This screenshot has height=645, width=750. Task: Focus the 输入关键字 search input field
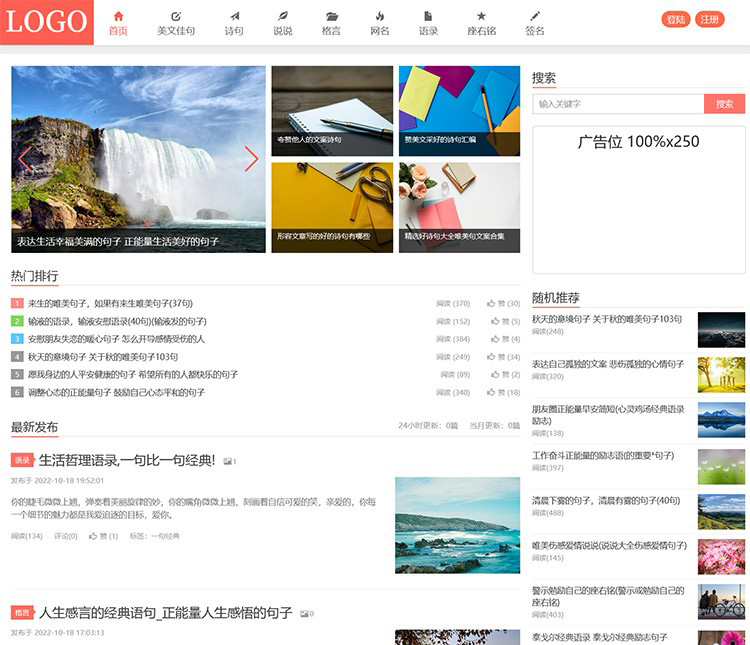(x=618, y=104)
